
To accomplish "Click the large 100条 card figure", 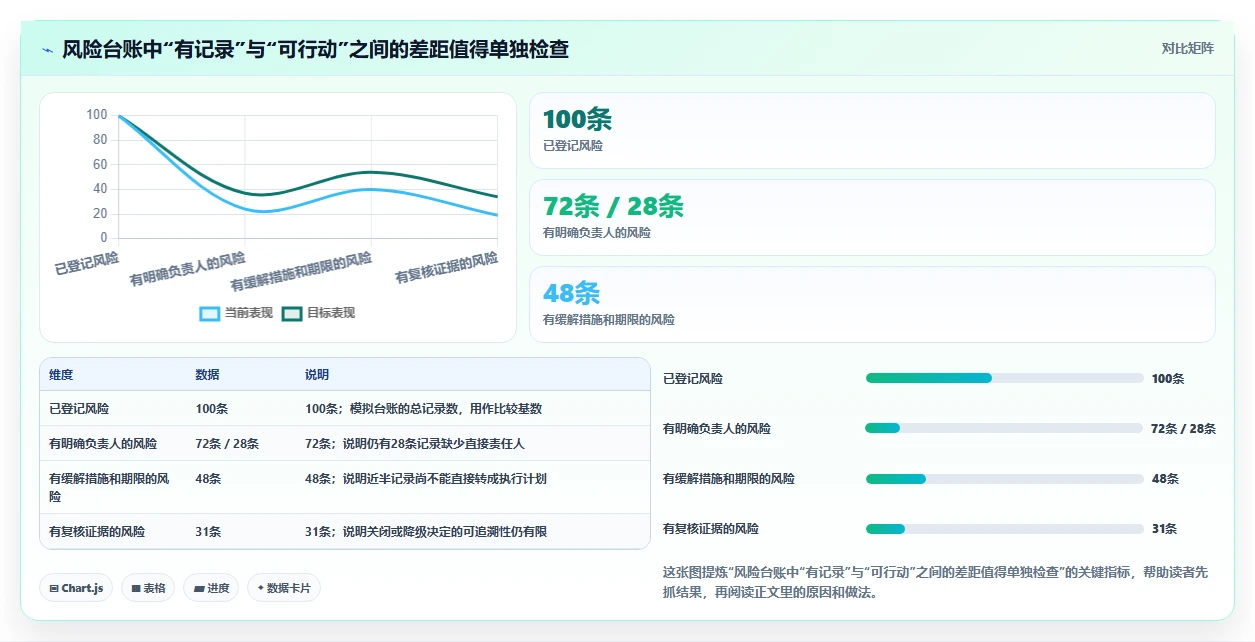I will (577, 120).
